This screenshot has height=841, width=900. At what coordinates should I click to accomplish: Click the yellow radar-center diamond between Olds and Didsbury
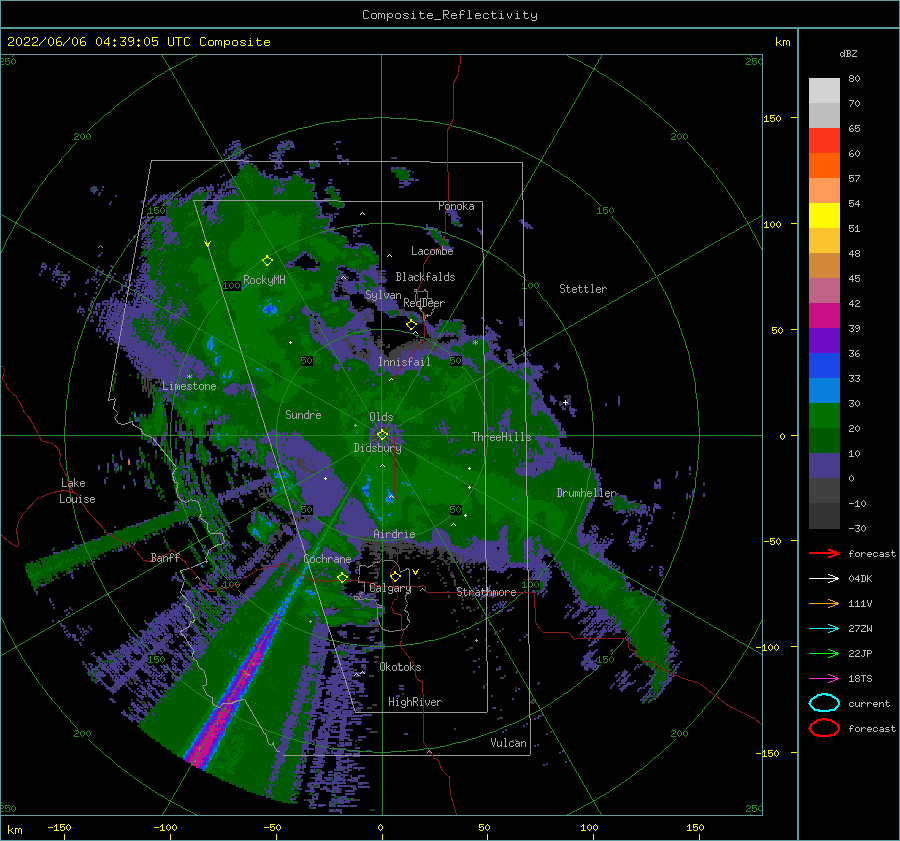click(382, 435)
